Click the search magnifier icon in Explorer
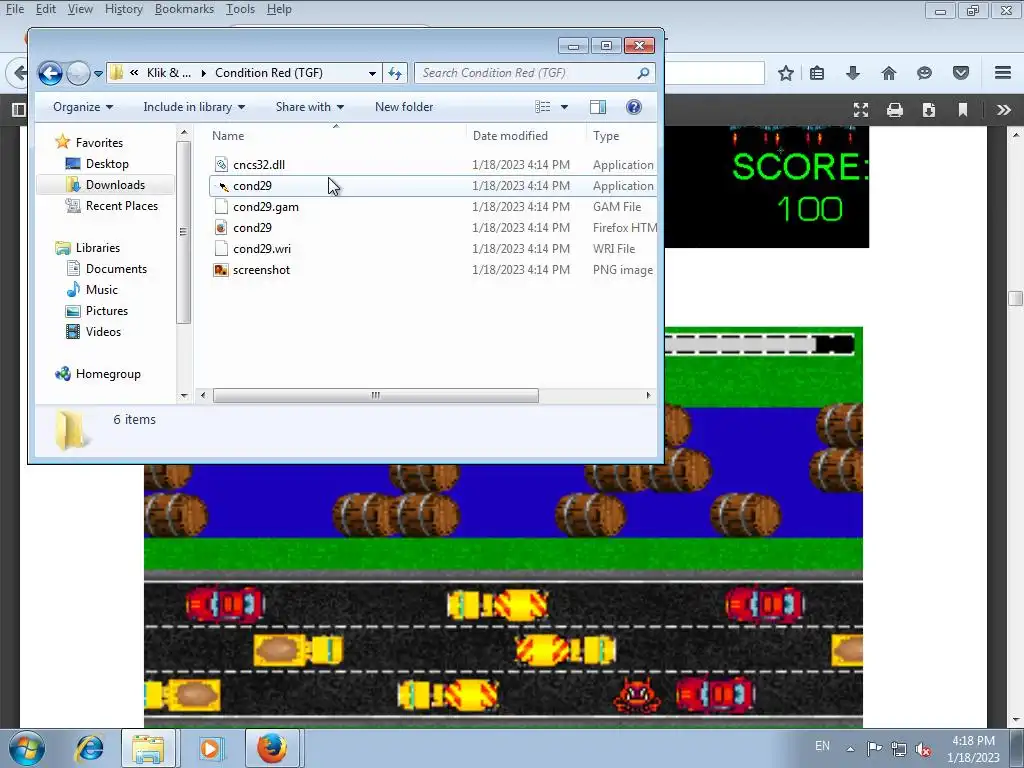The height and width of the screenshot is (768, 1024). coord(643,73)
